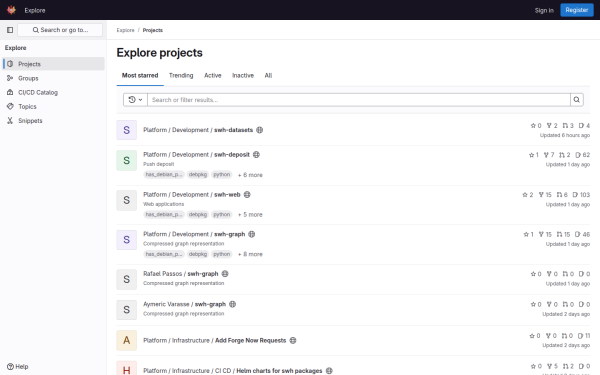This screenshot has width=600, height=375.
Task: Open the Groups sidebar item
Action: (54, 78)
